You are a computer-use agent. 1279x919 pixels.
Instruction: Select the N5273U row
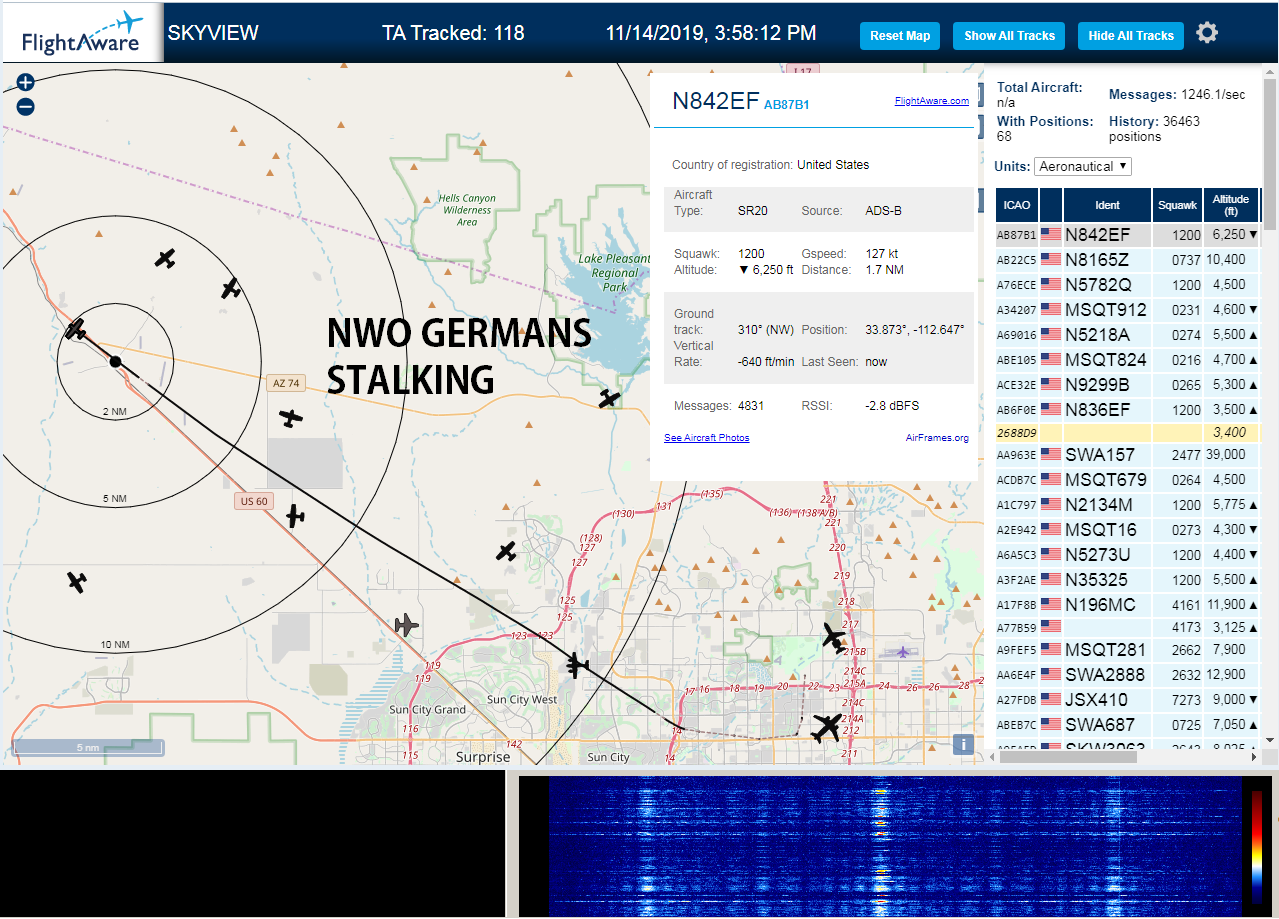pos(1127,554)
